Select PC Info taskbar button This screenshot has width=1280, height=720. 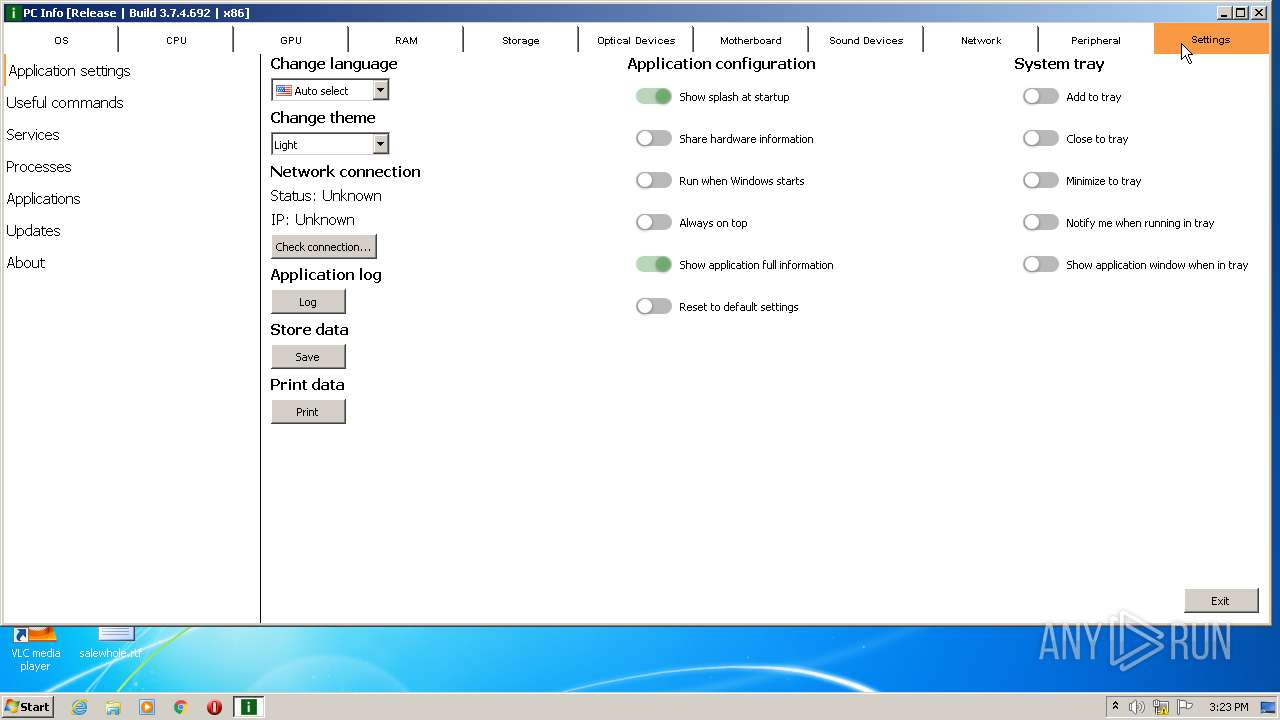coord(248,707)
